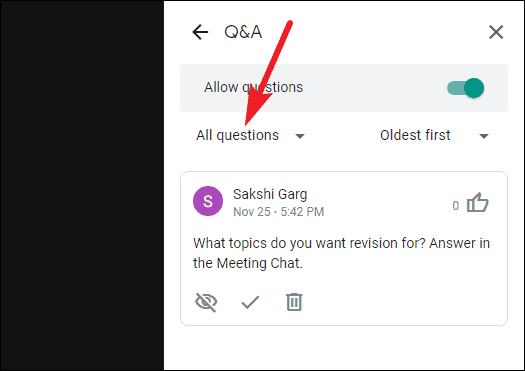
Task: Select the name Sakshi Garg
Action: pos(270,194)
